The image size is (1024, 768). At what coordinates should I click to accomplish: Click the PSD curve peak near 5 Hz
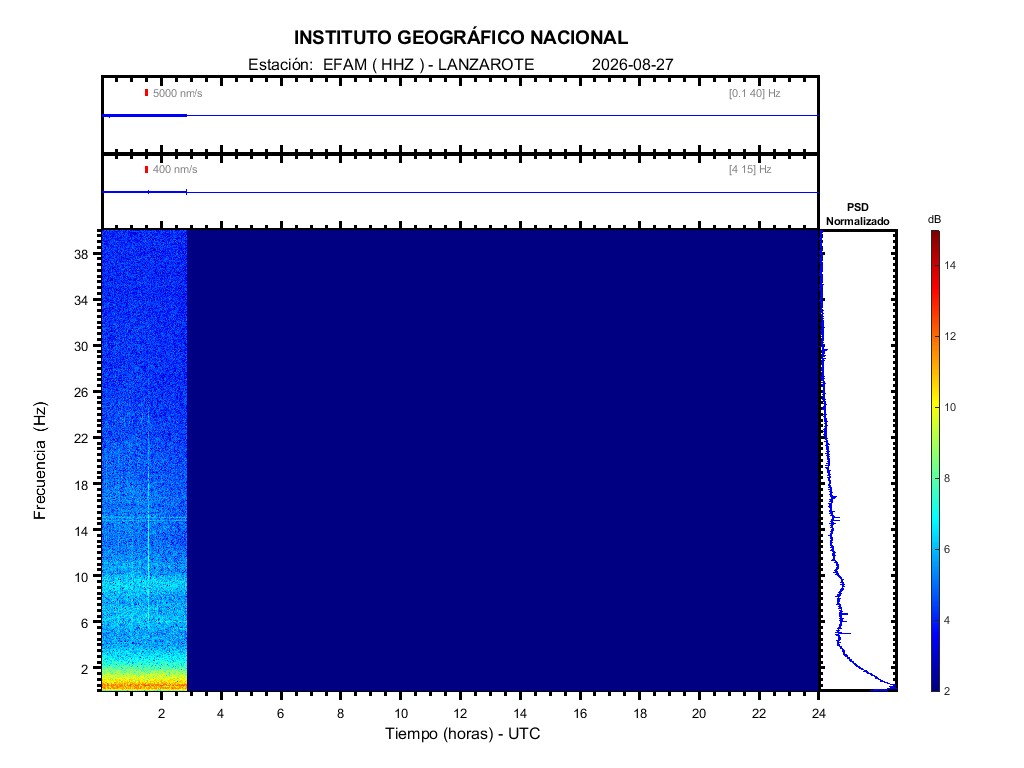coord(844,633)
